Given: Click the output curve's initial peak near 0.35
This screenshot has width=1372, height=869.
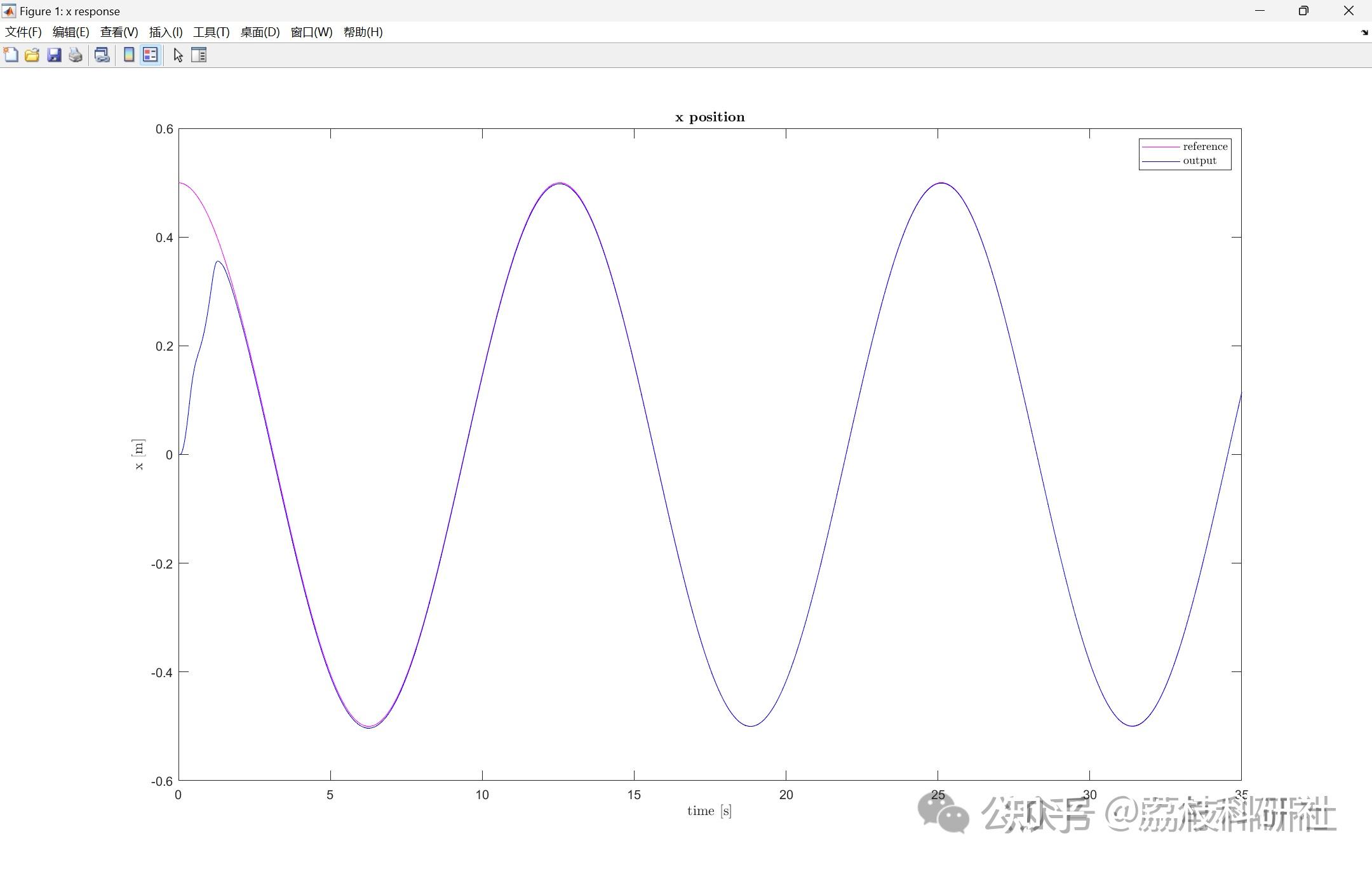Looking at the screenshot, I should (218, 262).
